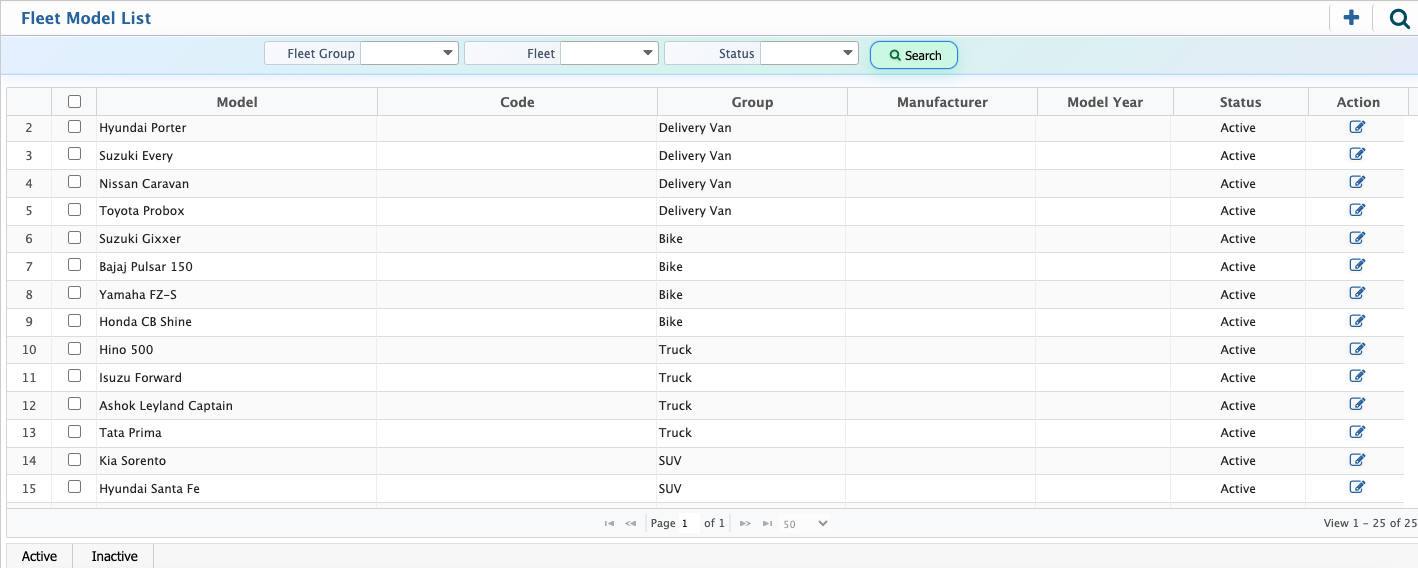Edit the Hino 500 row
This screenshot has width=1418, height=568.
(x=1357, y=349)
